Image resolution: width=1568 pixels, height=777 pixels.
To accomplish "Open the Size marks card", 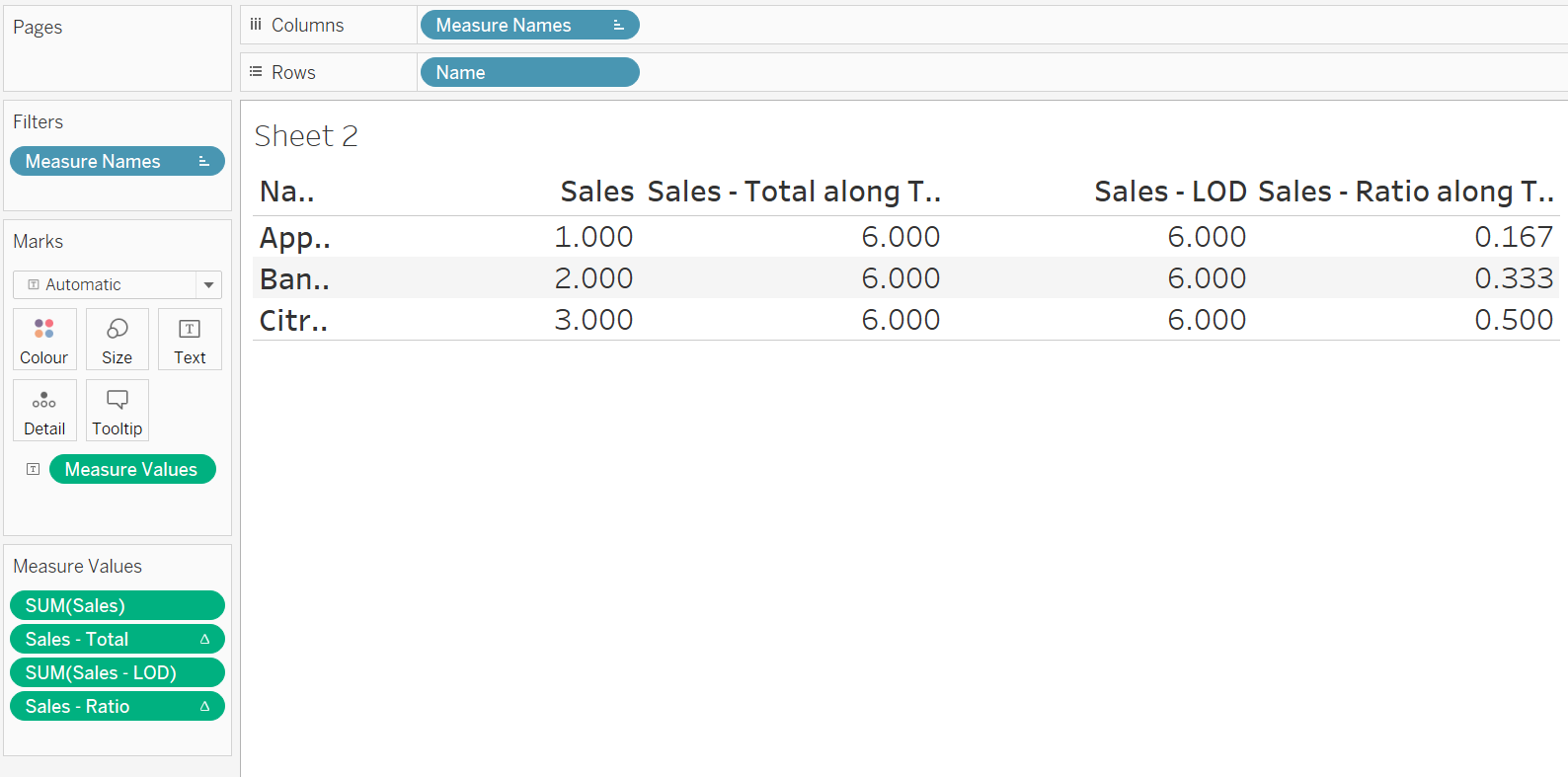I will click(x=117, y=340).
